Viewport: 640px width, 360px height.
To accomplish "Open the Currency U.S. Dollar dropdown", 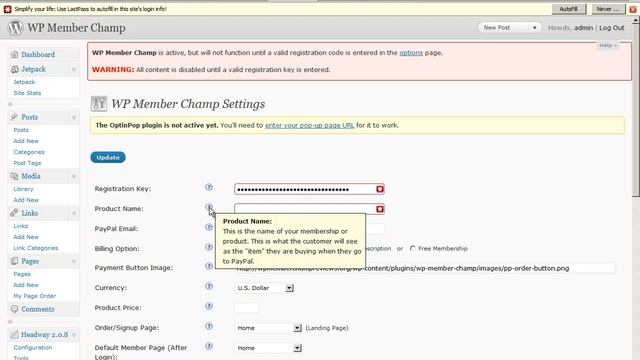I will coord(264,288).
